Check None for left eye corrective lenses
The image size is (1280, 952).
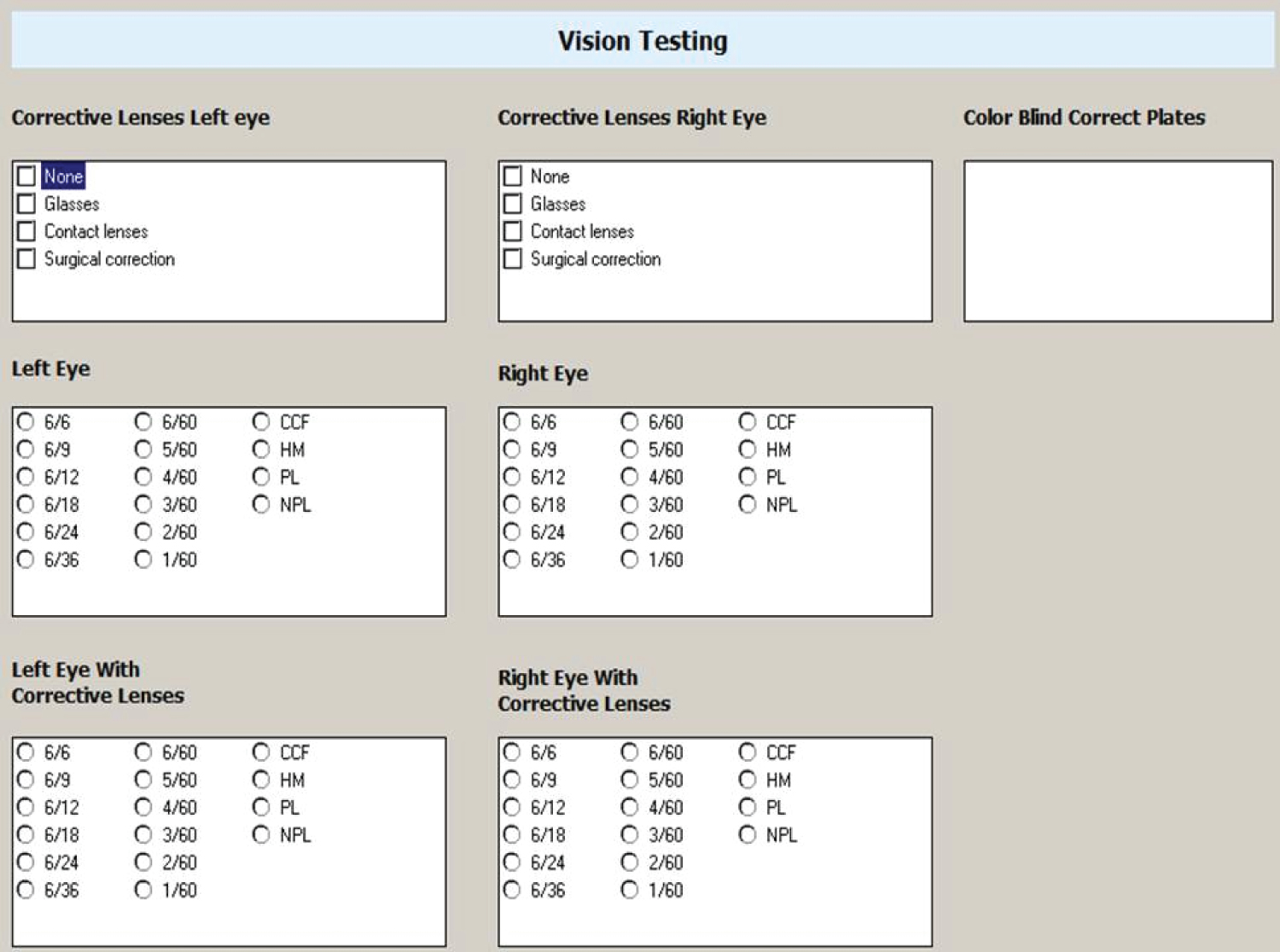(26, 177)
